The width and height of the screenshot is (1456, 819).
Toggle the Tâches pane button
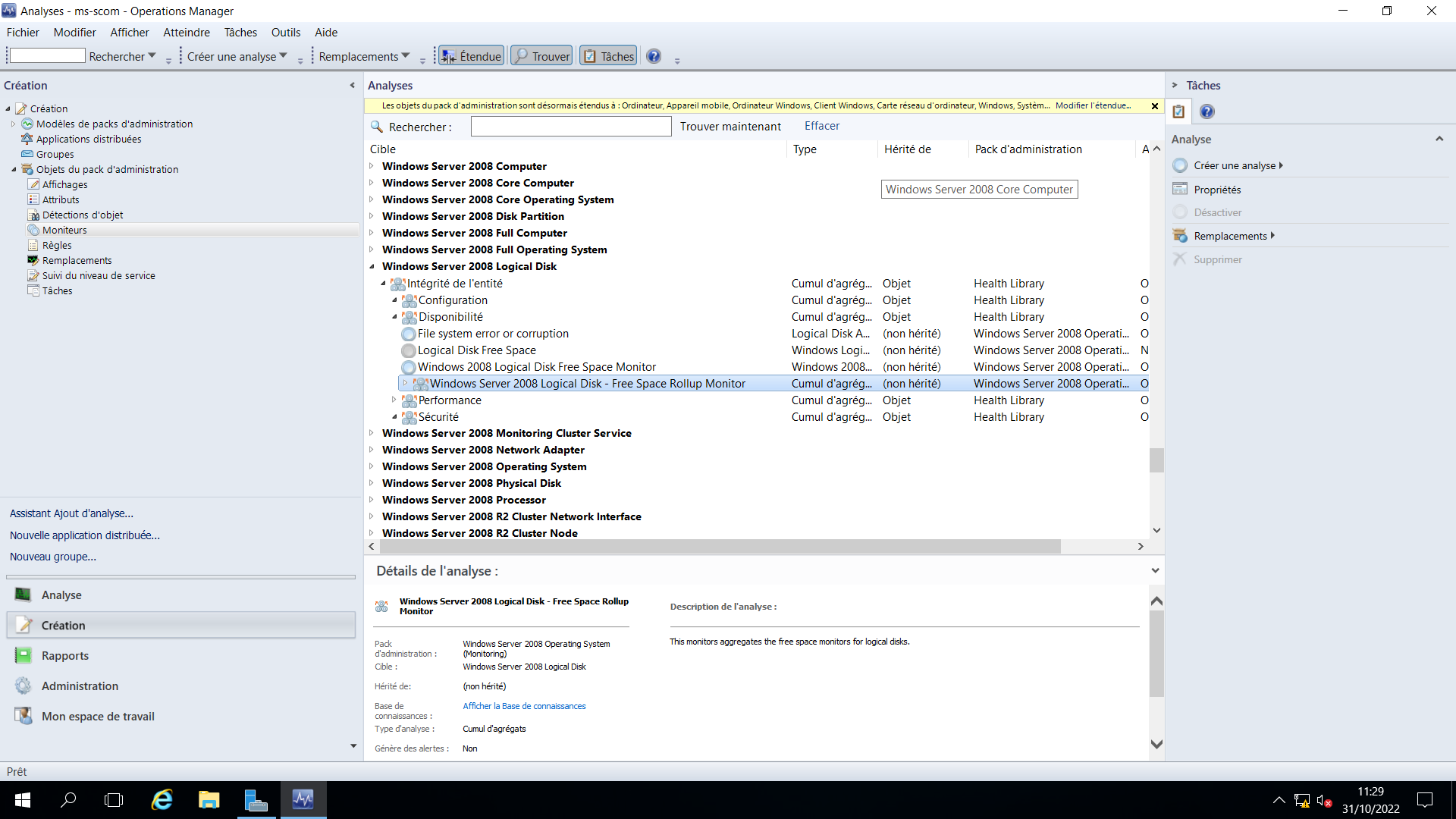(x=608, y=56)
